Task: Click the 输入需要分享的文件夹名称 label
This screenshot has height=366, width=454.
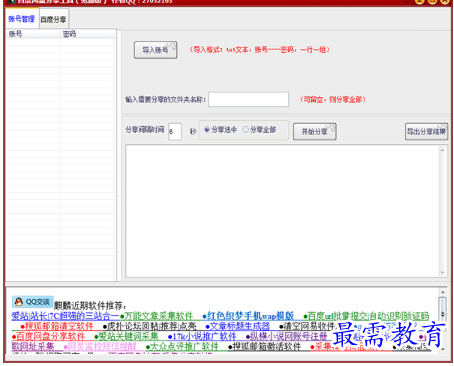Action: pyautogui.click(x=166, y=99)
